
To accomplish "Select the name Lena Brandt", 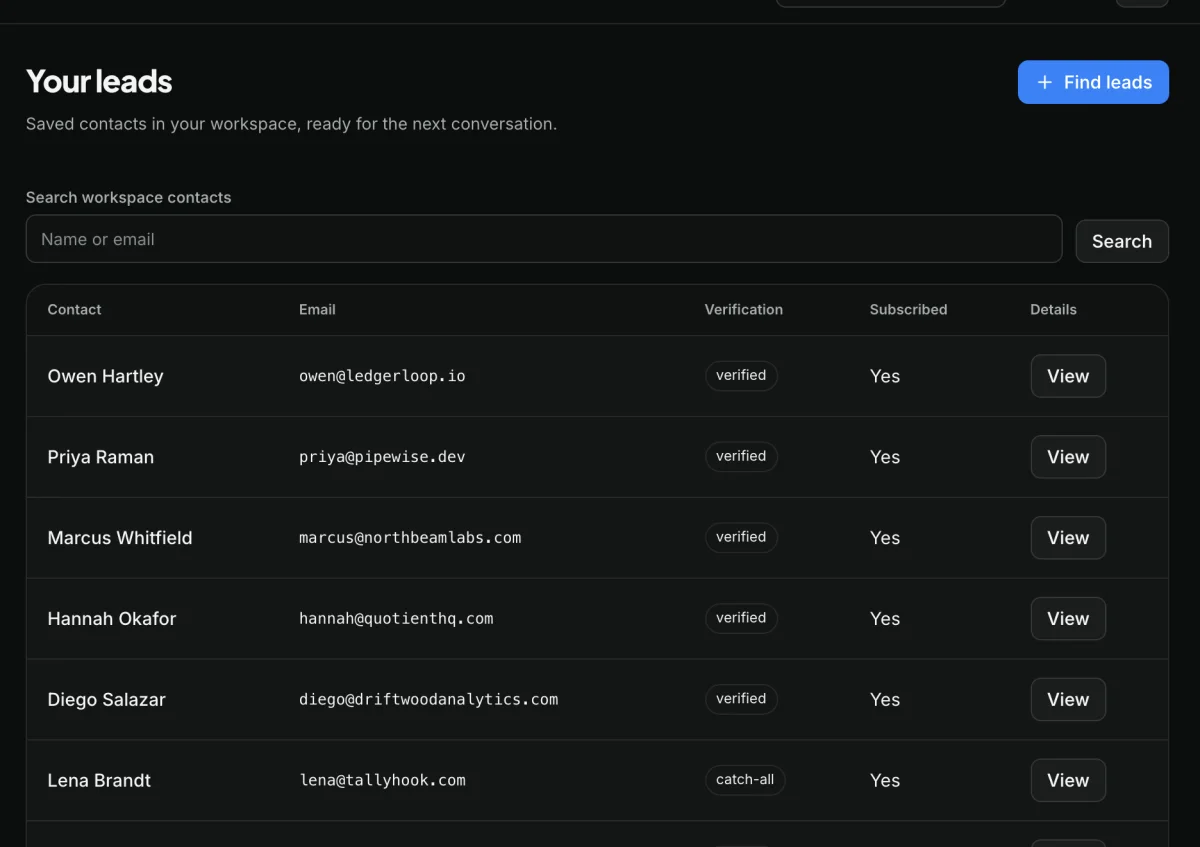I will point(99,781).
